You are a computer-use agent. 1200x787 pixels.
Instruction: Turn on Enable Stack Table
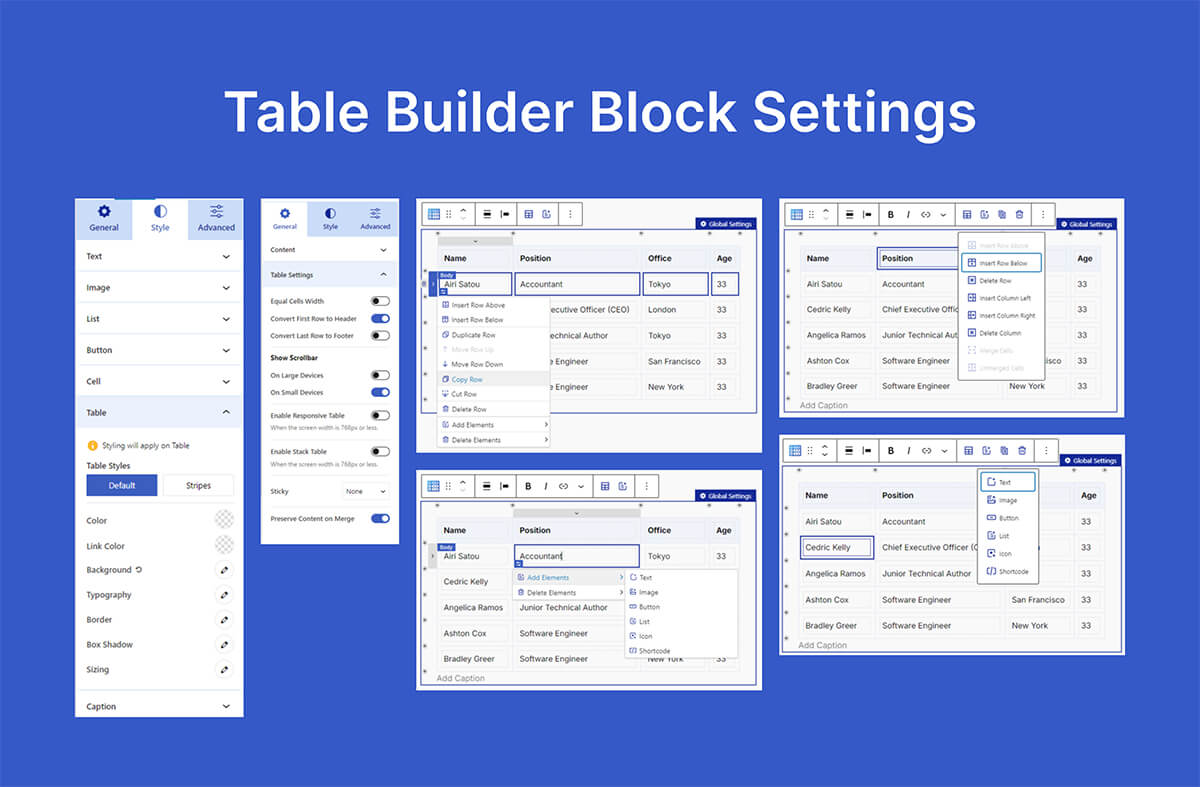[x=380, y=452]
